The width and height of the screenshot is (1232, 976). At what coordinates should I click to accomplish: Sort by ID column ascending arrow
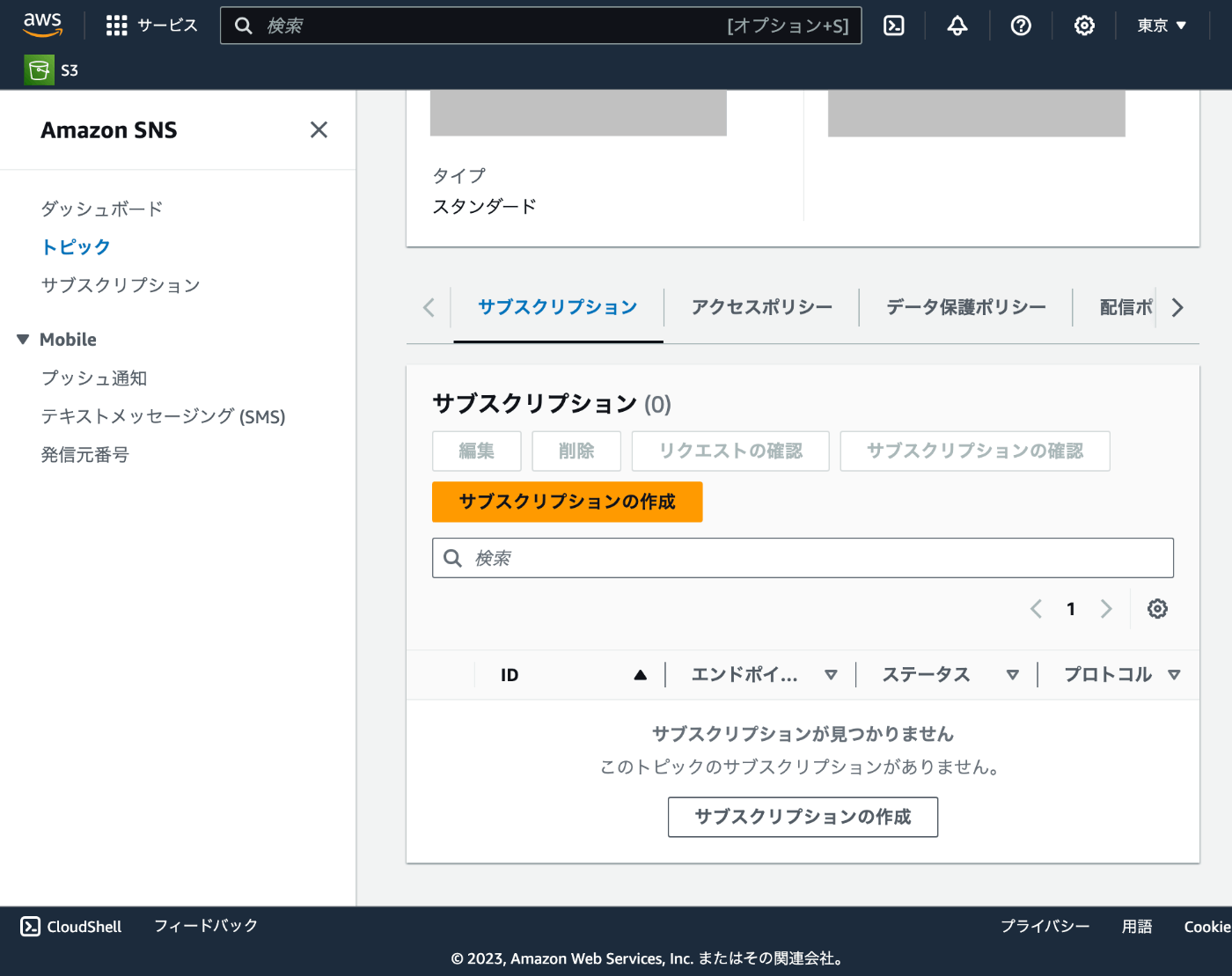(641, 675)
